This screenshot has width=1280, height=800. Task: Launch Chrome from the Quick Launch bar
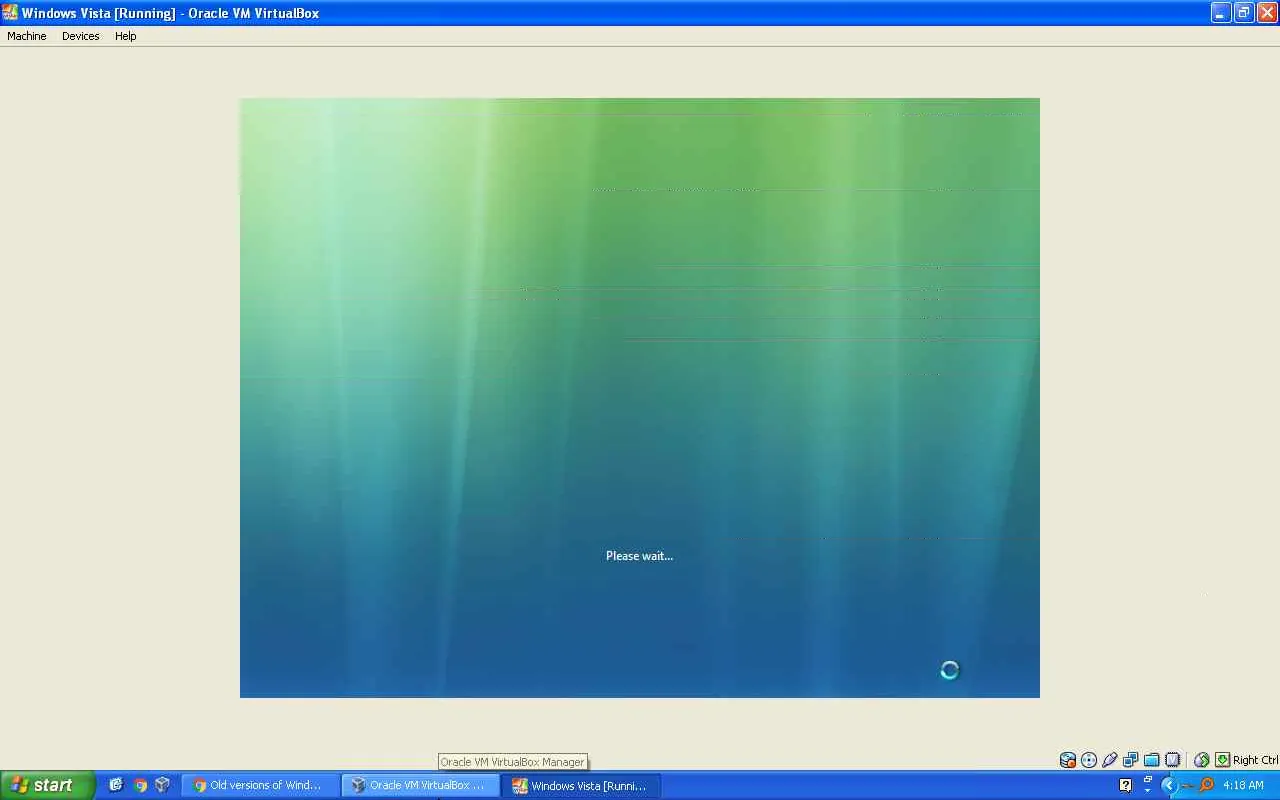tap(140, 785)
